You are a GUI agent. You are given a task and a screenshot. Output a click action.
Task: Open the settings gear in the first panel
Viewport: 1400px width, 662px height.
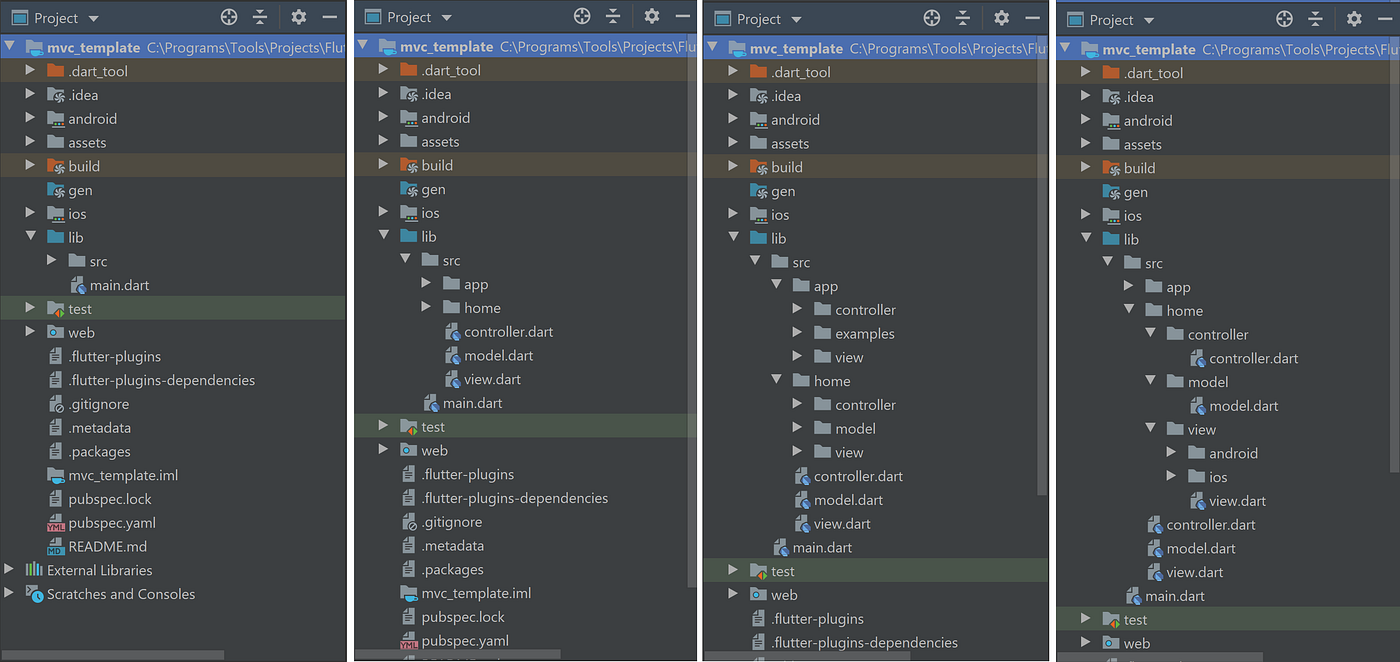pyautogui.click(x=298, y=17)
